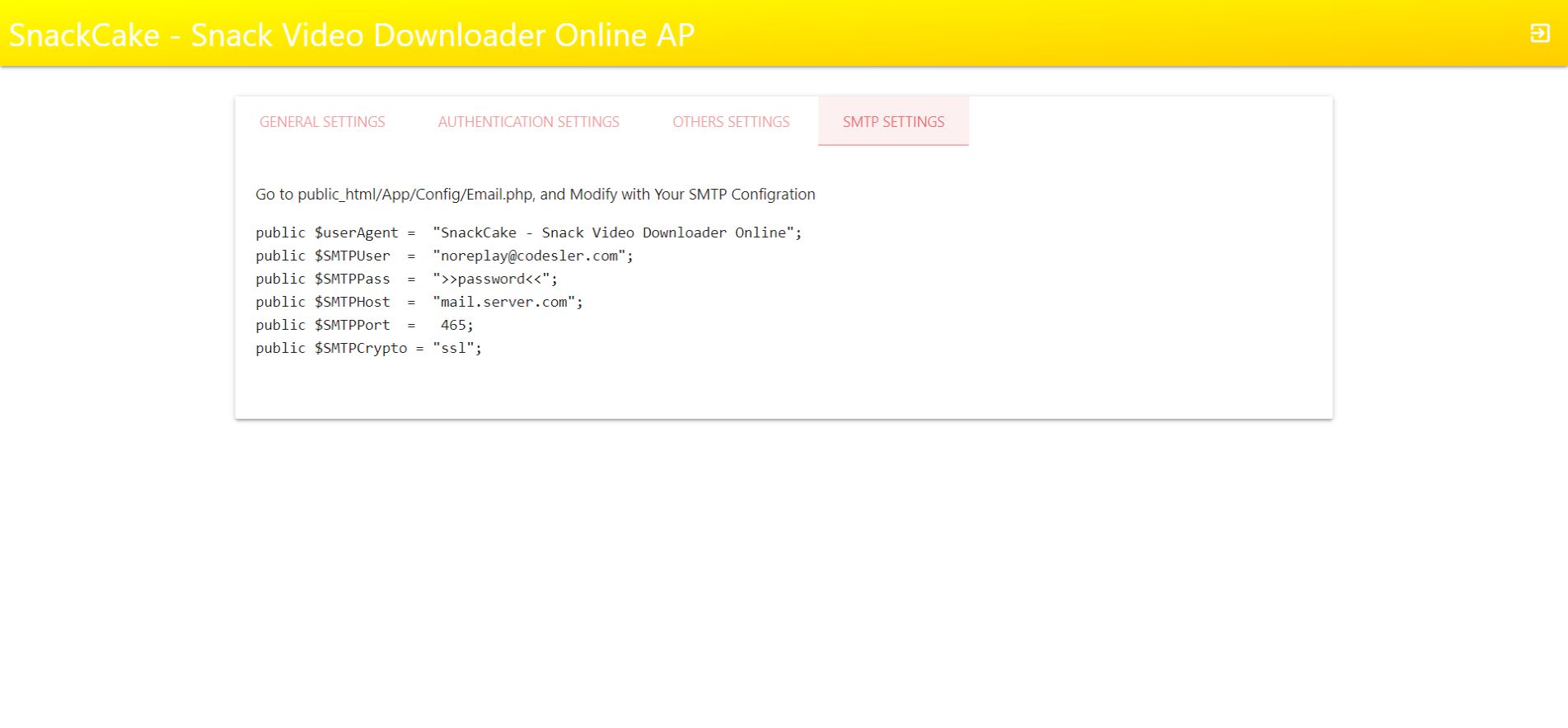Click the $userAgent code line
The height and width of the screenshot is (728, 1568).
click(x=528, y=233)
